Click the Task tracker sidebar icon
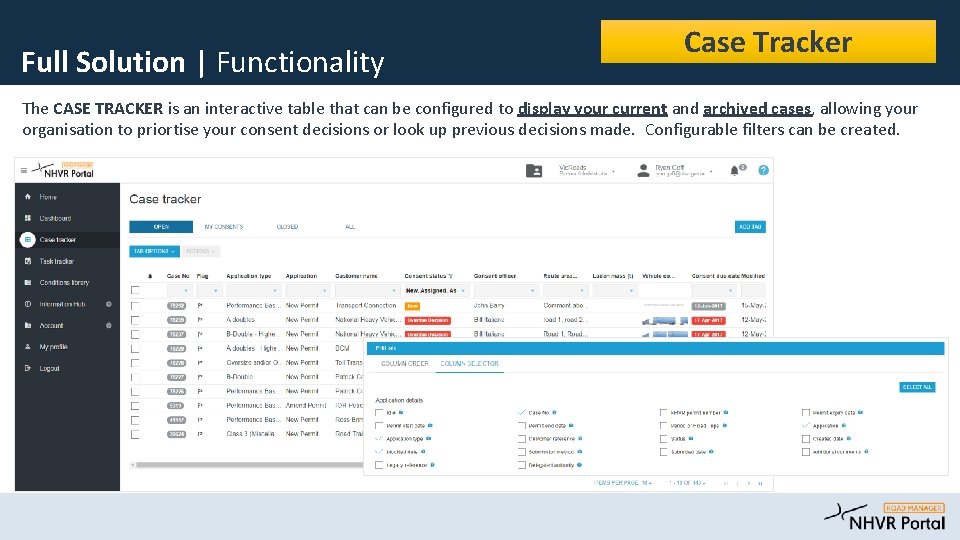Screen dimensions: 960x540 tap(28, 261)
